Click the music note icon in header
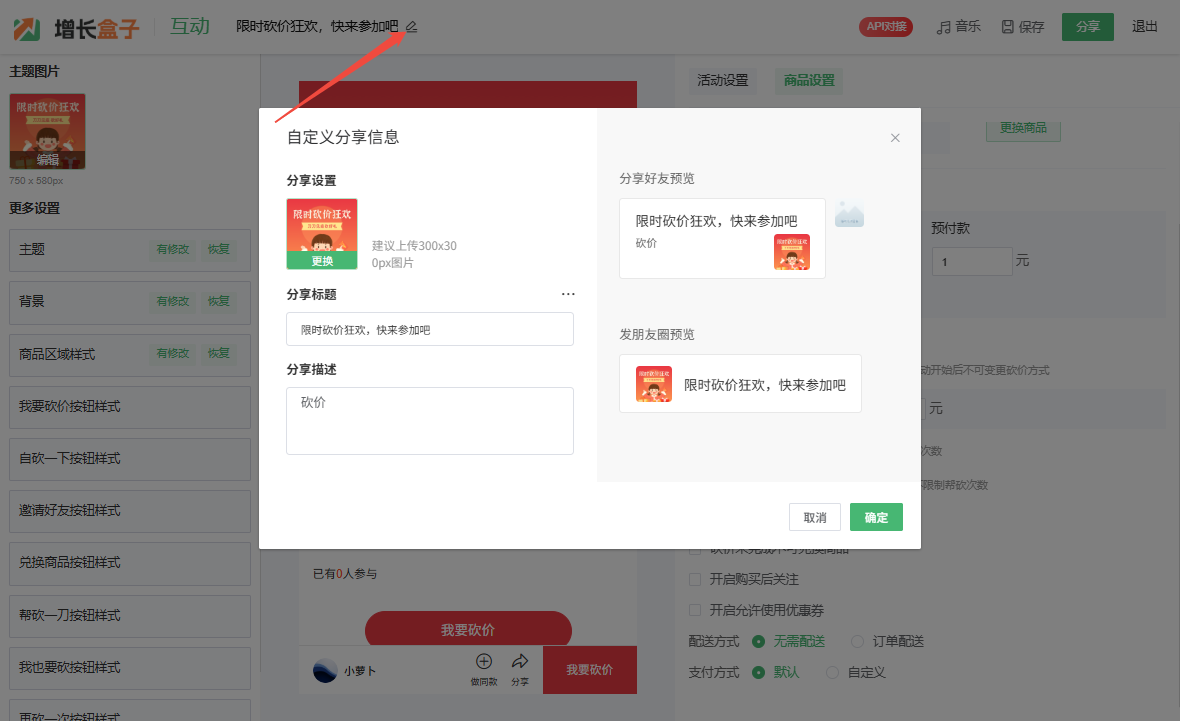The image size is (1180, 721). click(x=943, y=27)
